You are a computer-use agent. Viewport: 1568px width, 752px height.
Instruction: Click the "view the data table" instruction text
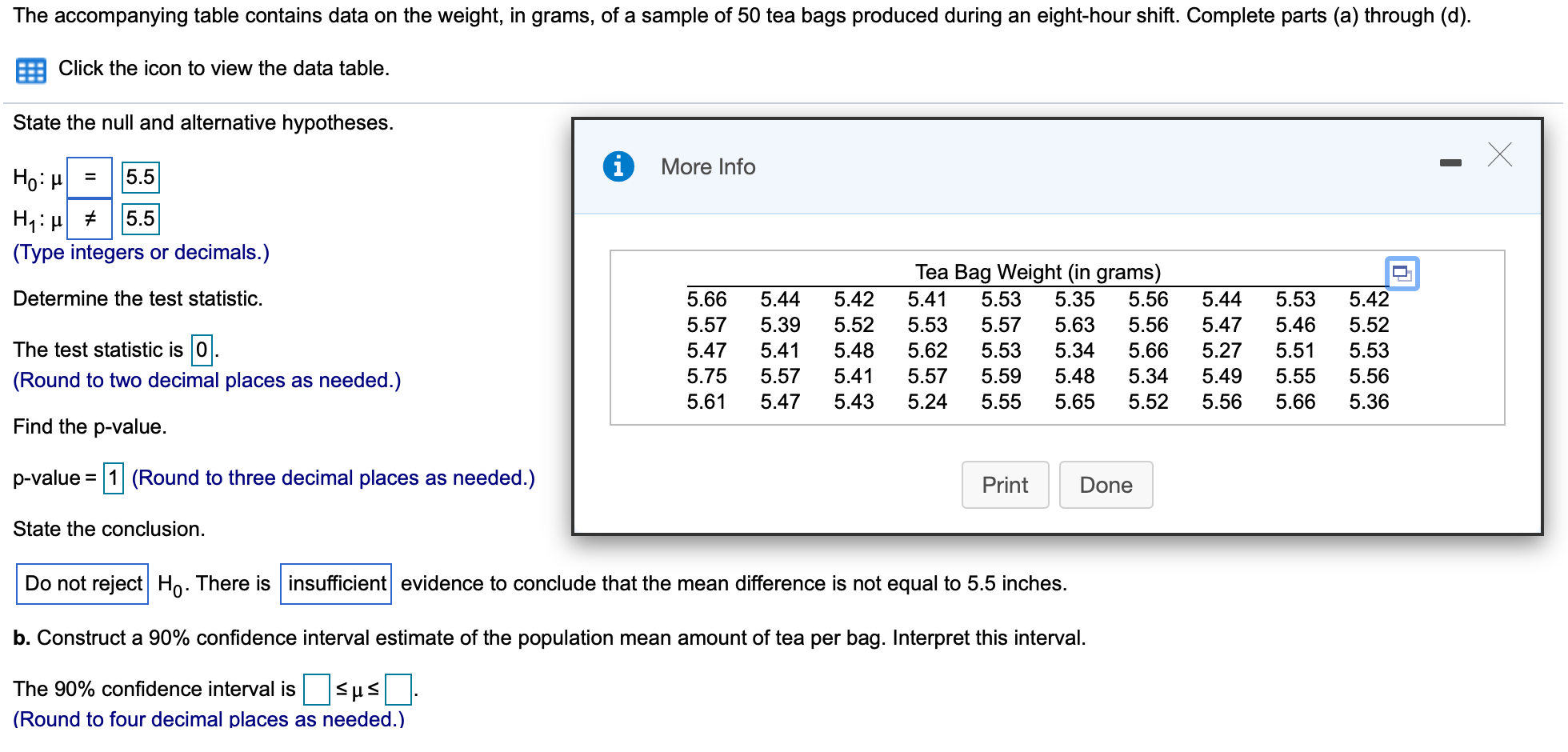(x=222, y=68)
